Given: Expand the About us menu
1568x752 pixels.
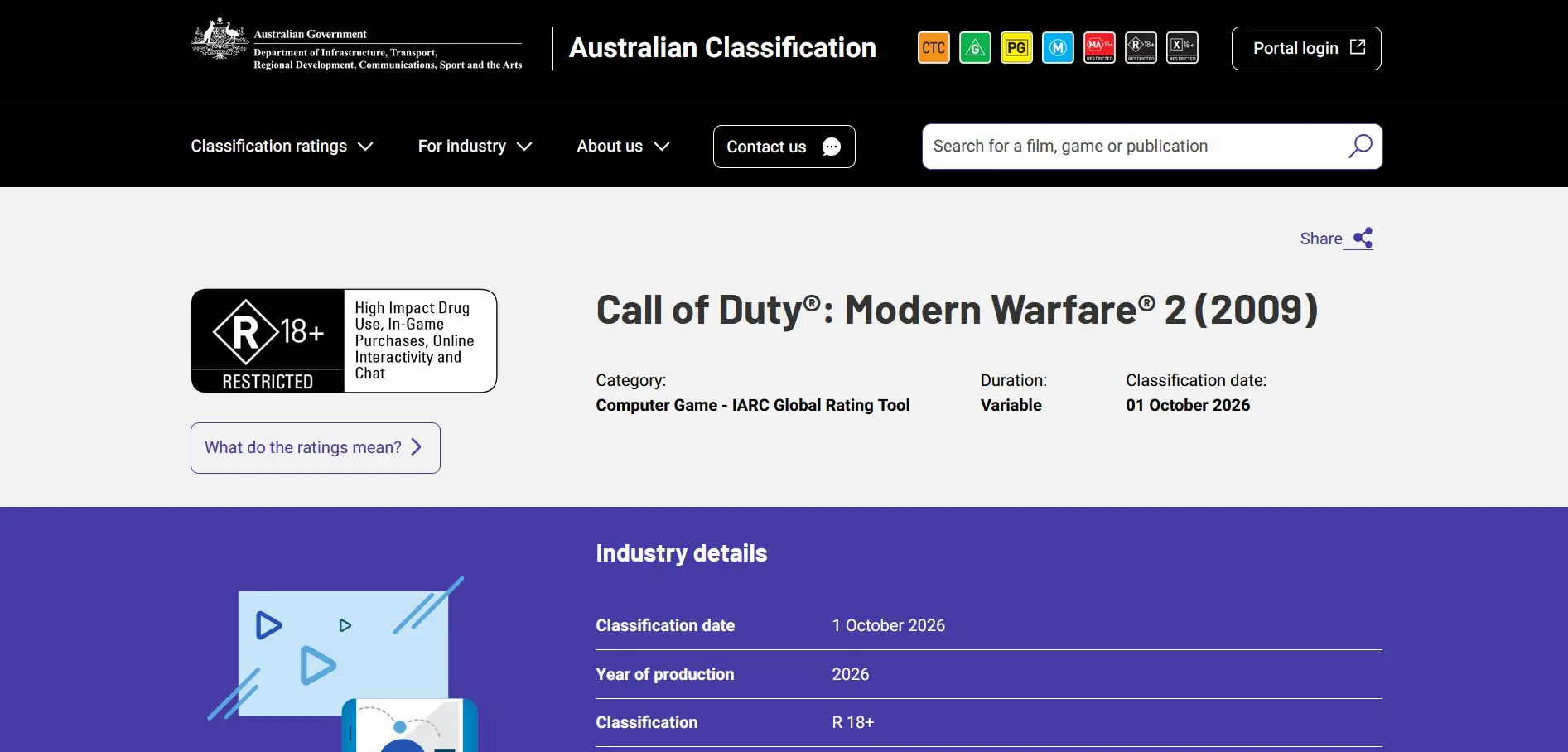Looking at the screenshot, I should click(x=623, y=147).
